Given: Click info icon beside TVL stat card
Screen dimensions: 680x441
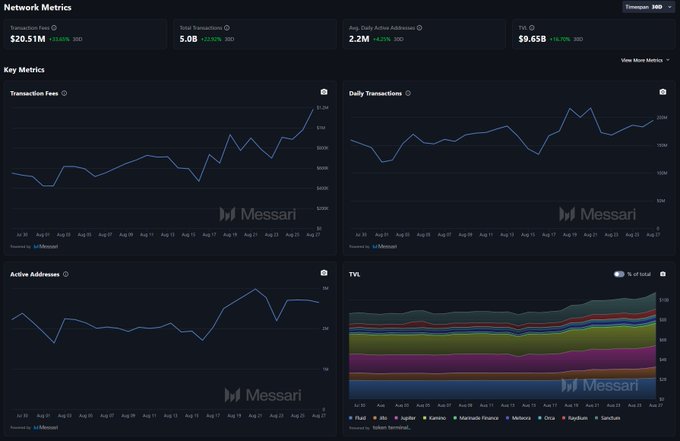Looking at the screenshot, I should tap(532, 28).
